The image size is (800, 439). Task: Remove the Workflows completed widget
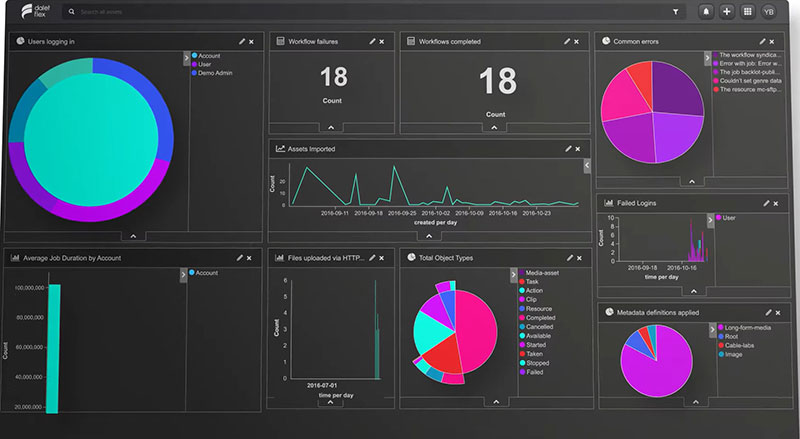click(577, 42)
